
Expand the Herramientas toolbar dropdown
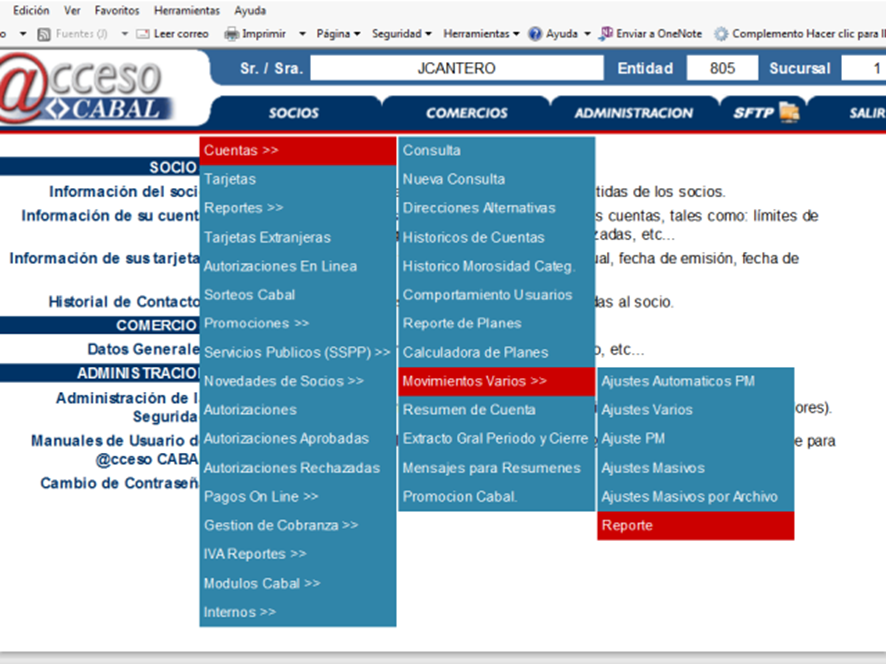(481, 33)
